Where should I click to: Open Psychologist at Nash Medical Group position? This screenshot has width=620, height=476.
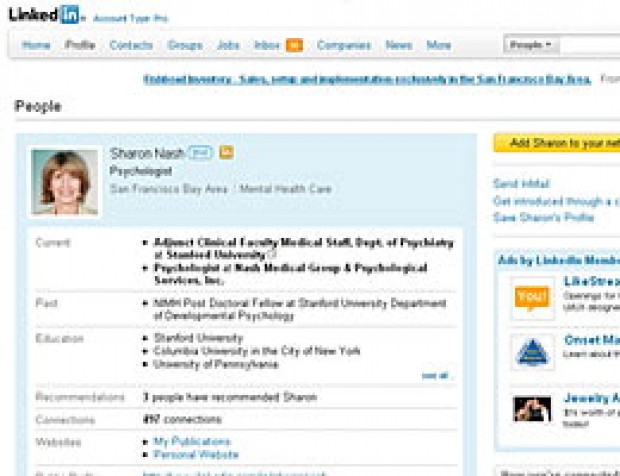pos(291,274)
